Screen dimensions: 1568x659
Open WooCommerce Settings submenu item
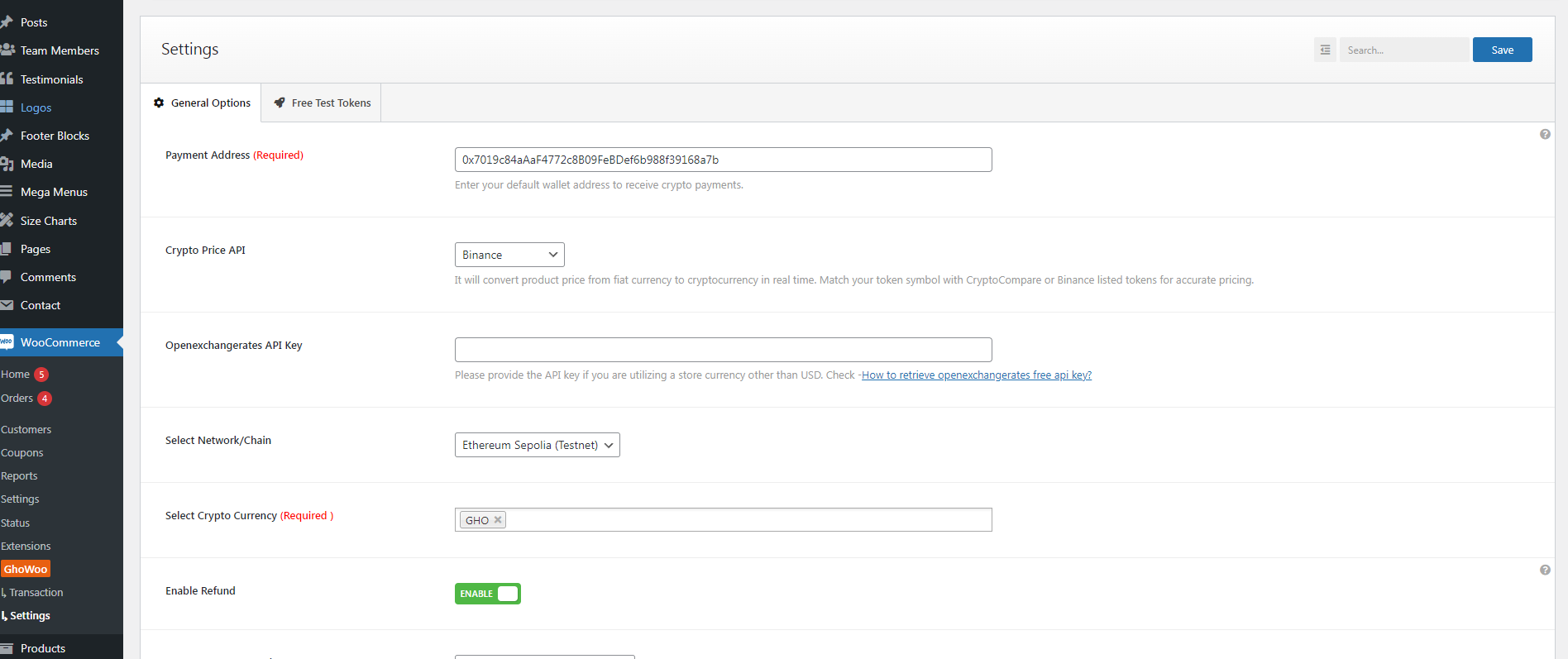click(x=20, y=499)
